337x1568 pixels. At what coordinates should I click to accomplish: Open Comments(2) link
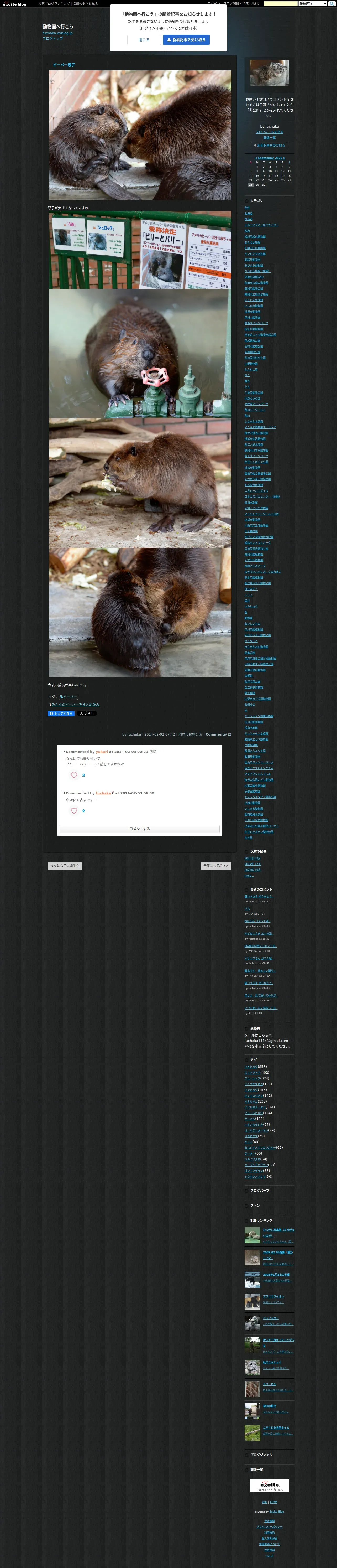click(218, 734)
